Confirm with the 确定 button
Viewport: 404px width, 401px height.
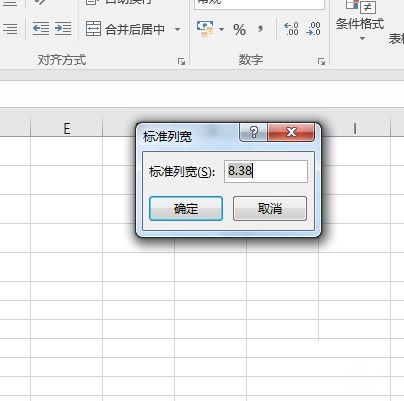186,209
